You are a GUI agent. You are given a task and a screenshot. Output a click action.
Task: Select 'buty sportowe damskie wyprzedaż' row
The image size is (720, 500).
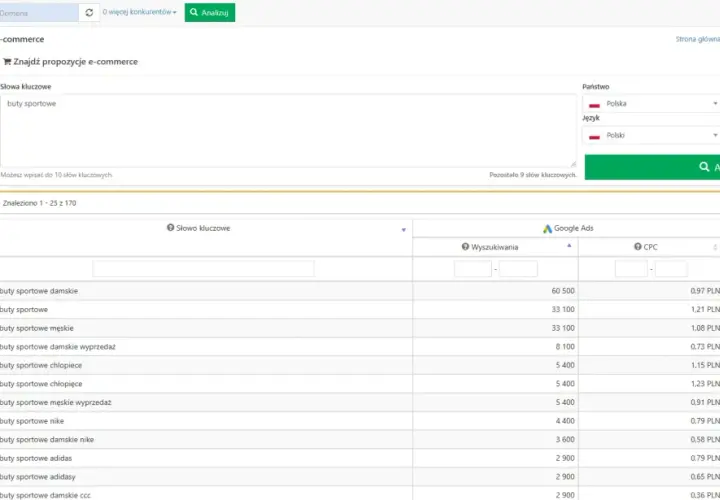[360, 347]
